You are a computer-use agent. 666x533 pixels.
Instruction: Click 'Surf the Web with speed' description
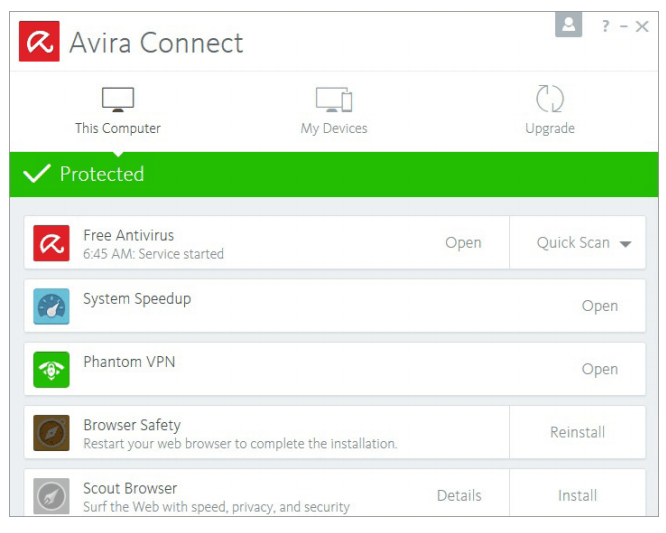216,507
